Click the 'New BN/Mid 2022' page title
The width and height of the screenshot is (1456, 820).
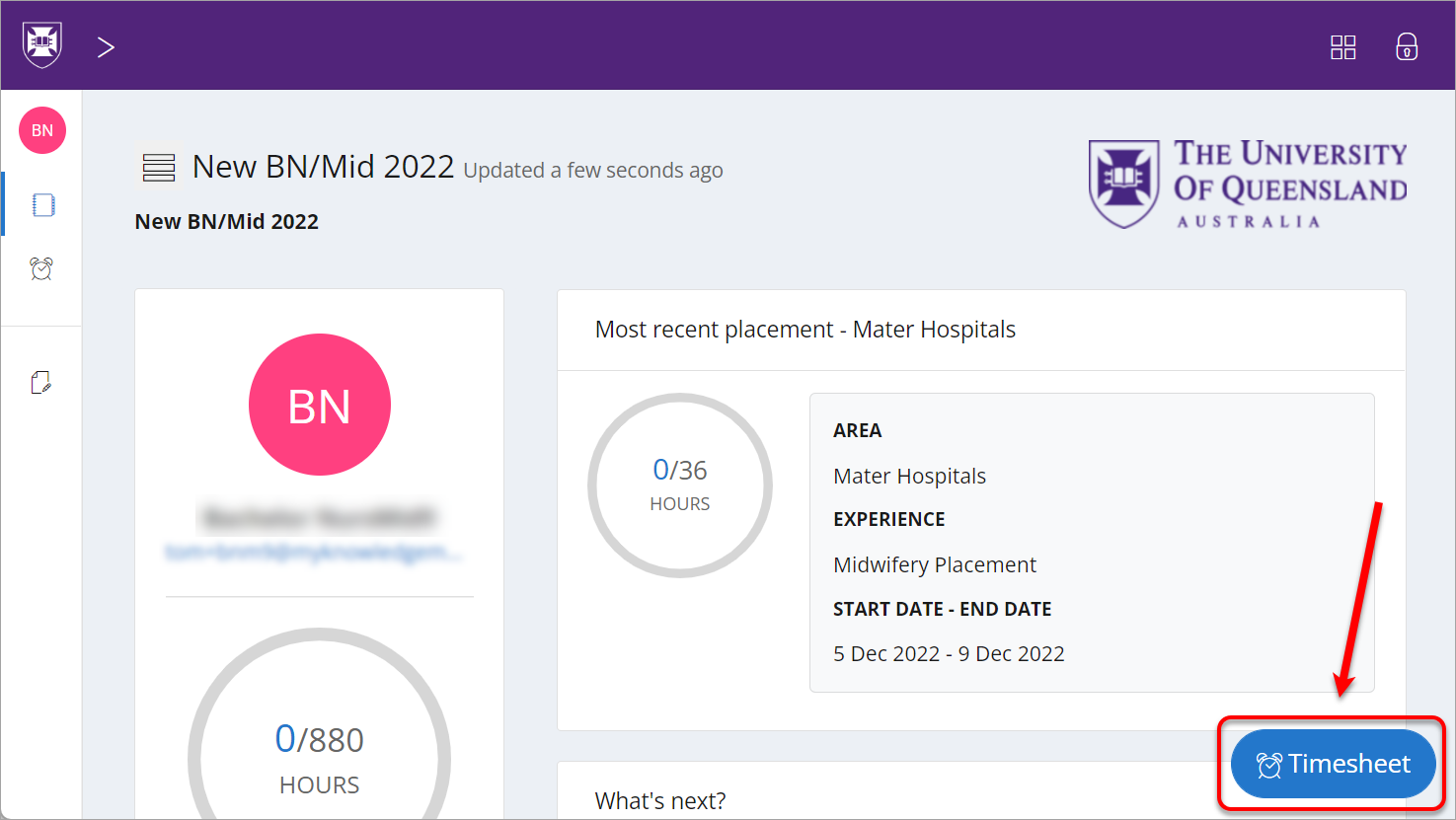323,167
